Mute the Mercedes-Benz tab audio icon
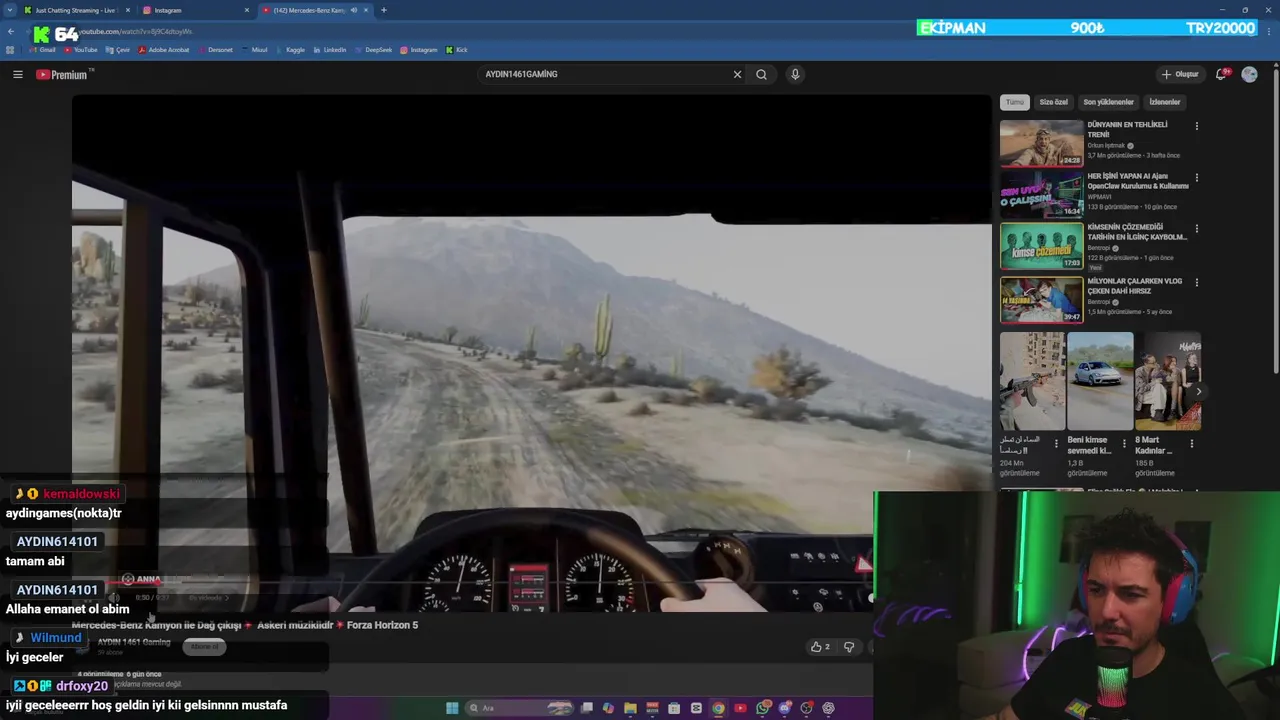Image resolution: width=1280 pixels, height=720 pixels. [353, 10]
